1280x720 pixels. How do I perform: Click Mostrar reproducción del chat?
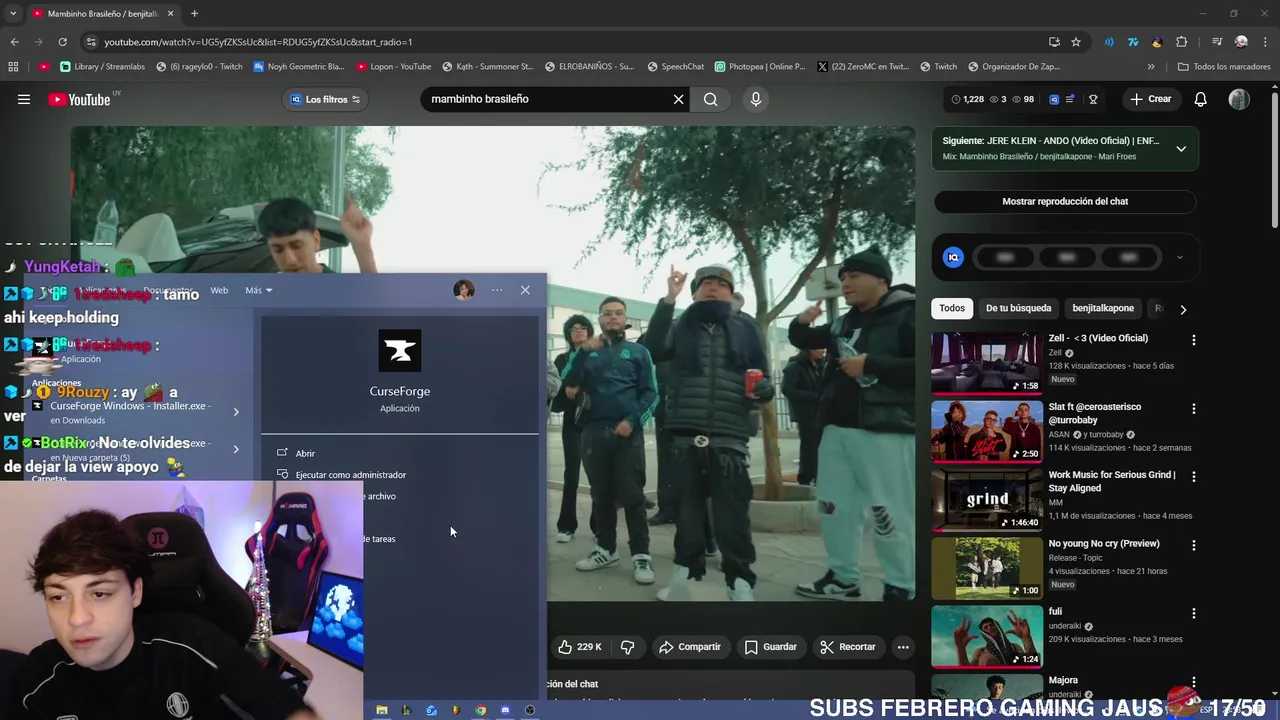click(x=1065, y=201)
